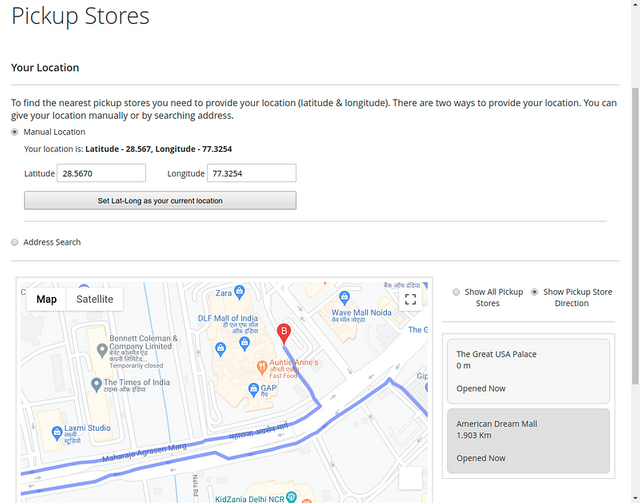
Task: Click the KidZania Delhi NCR label
Action: click(249, 499)
